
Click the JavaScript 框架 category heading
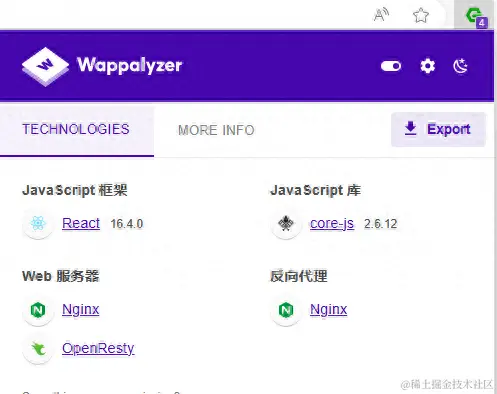pos(75,190)
